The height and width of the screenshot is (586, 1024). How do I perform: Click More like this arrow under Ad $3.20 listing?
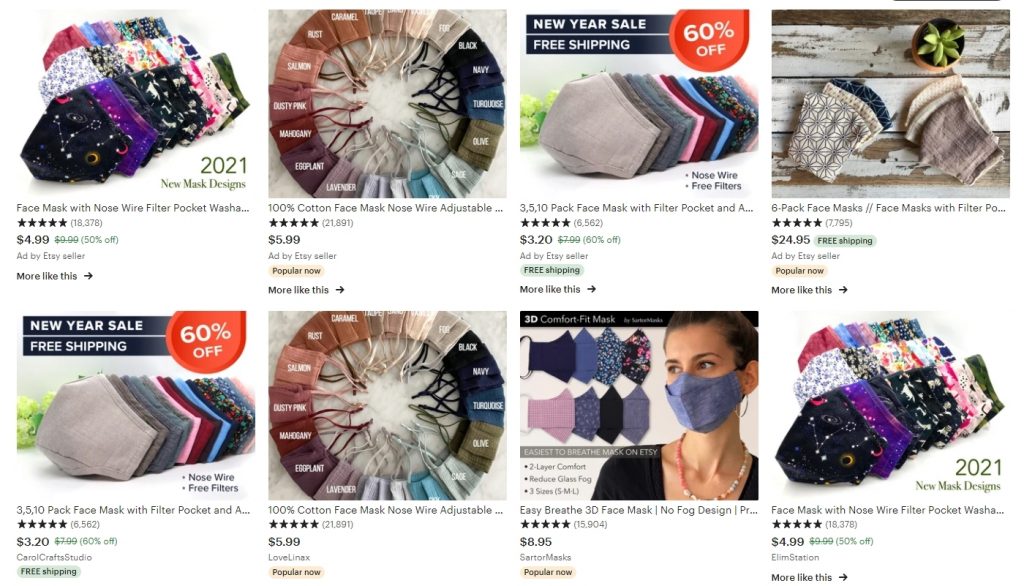tap(591, 289)
